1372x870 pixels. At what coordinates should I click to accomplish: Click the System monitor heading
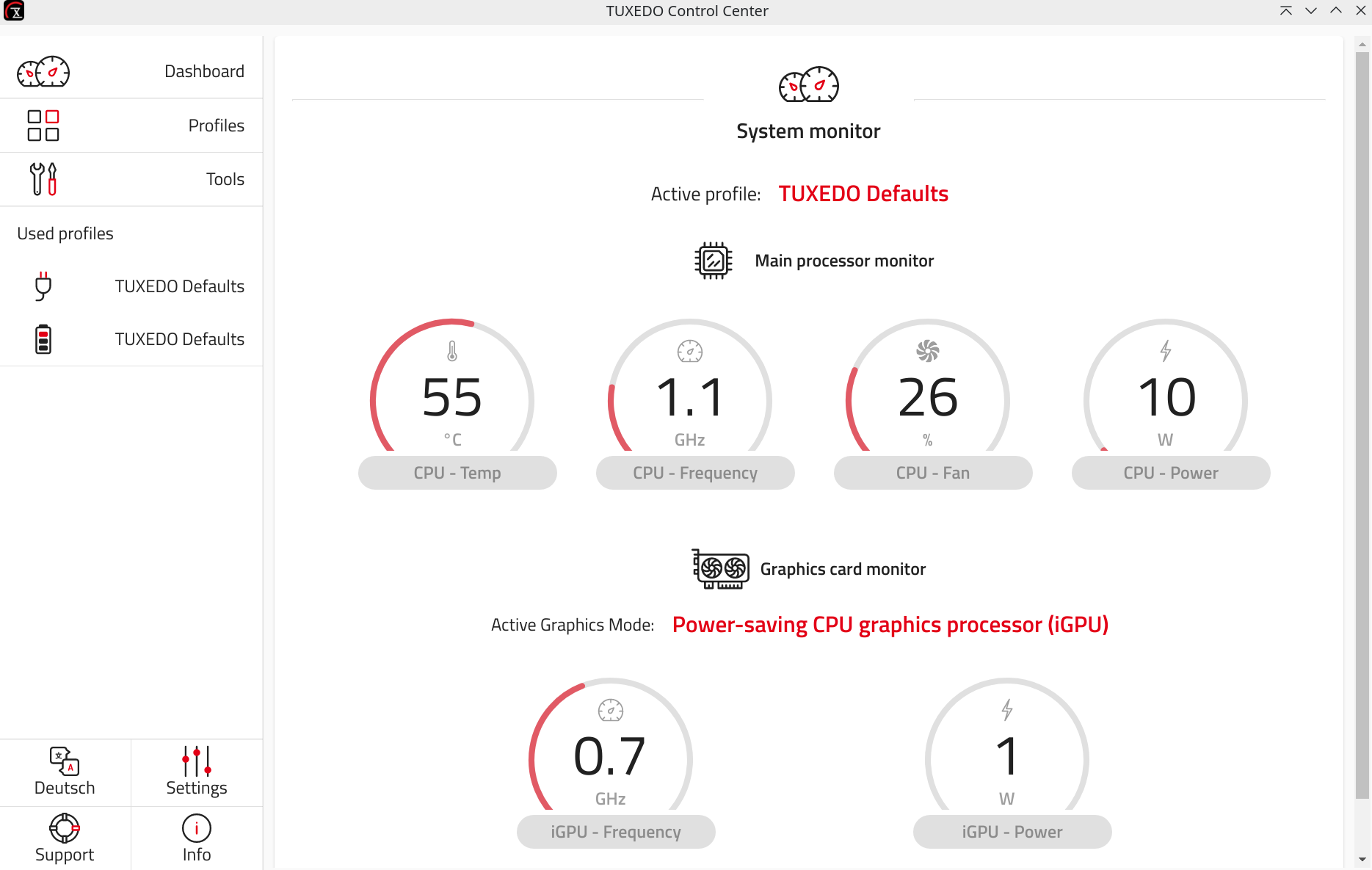point(808,131)
